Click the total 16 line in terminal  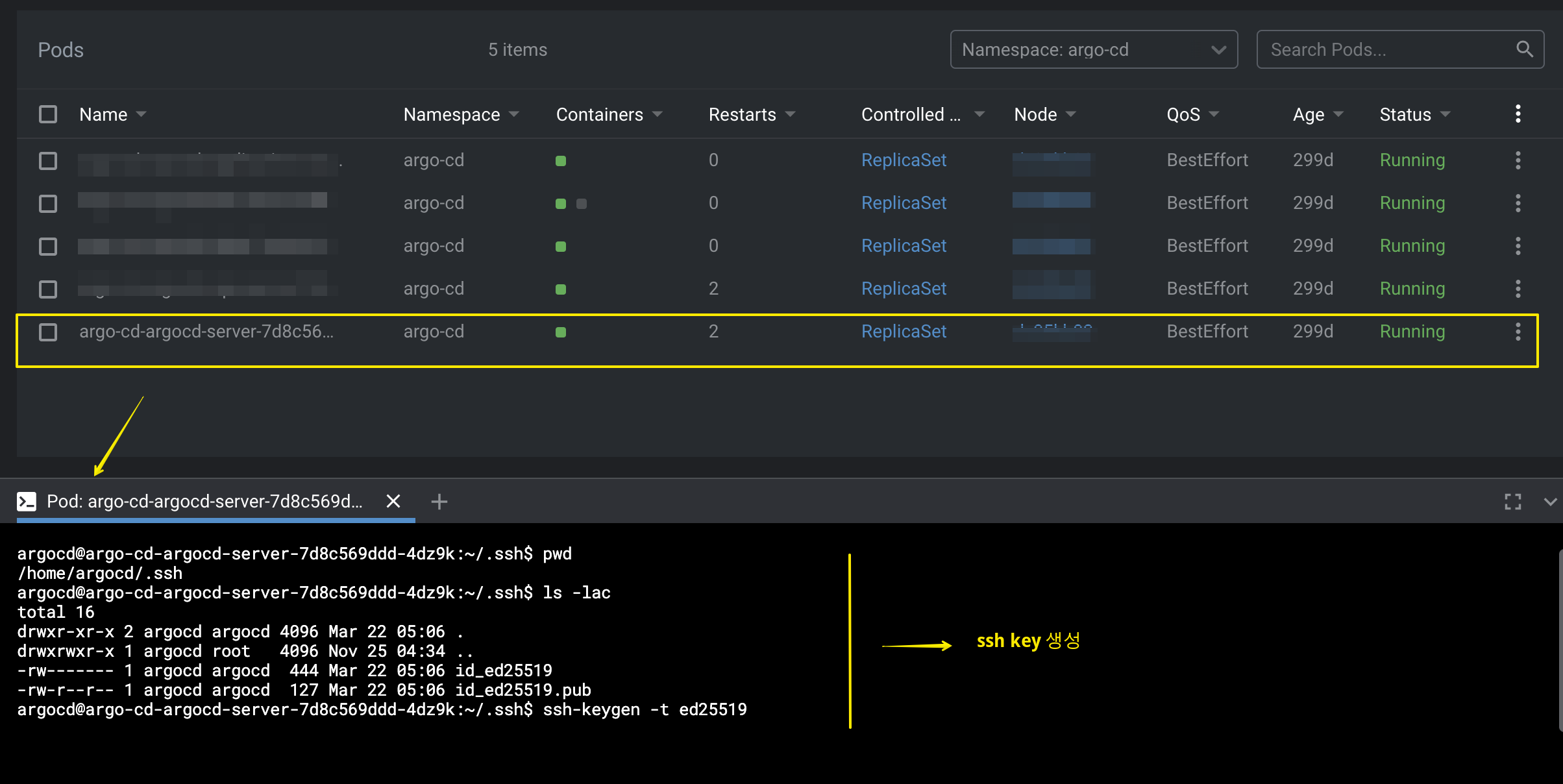pos(56,612)
